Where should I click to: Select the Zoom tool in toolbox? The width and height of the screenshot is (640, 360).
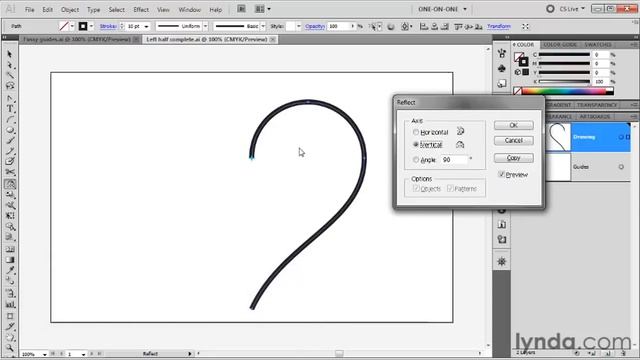point(10,348)
